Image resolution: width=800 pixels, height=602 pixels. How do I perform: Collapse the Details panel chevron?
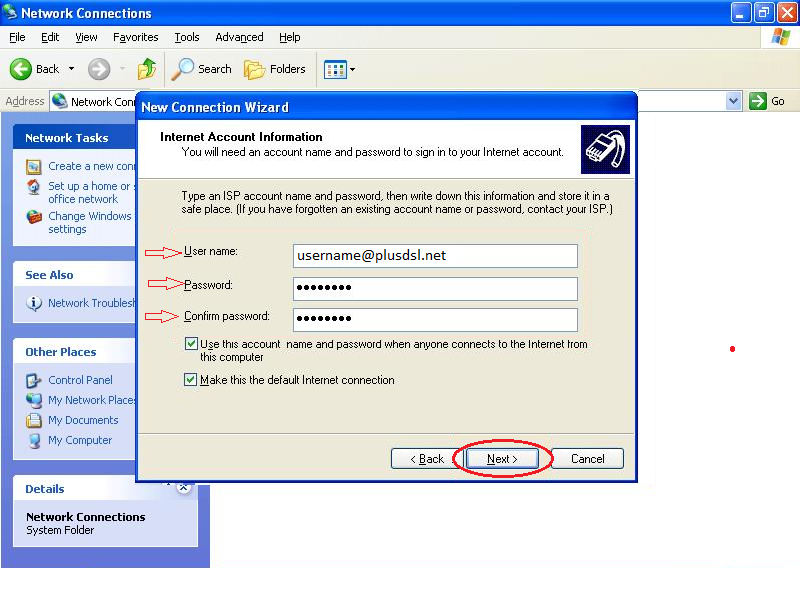click(184, 488)
